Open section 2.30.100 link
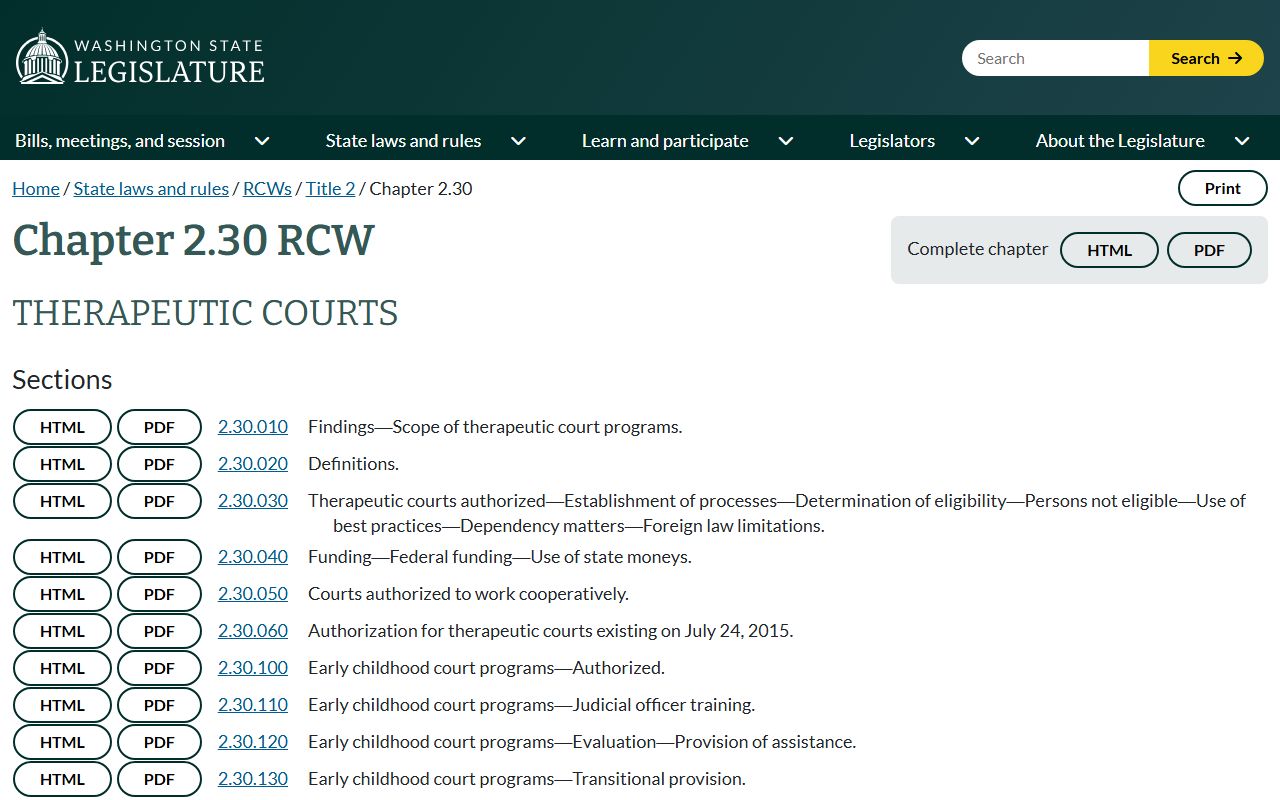This screenshot has width=1280, height=800. coord(253,668)
